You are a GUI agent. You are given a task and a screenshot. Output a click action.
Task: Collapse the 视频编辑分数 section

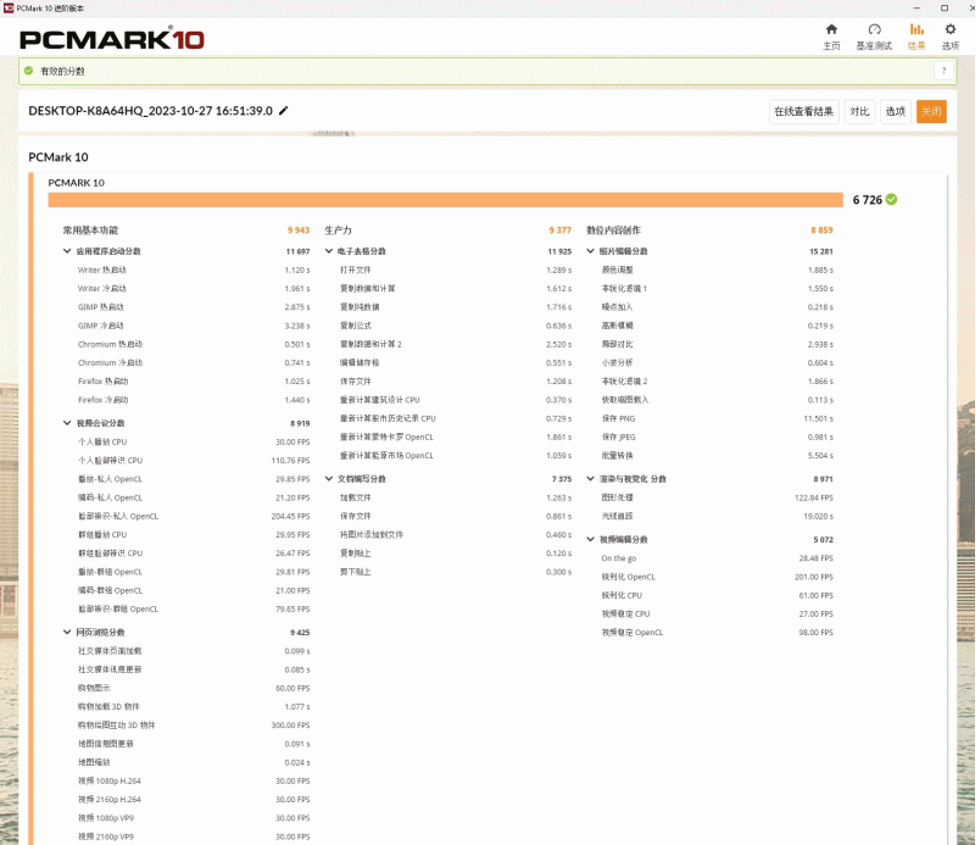pos(591,539)
